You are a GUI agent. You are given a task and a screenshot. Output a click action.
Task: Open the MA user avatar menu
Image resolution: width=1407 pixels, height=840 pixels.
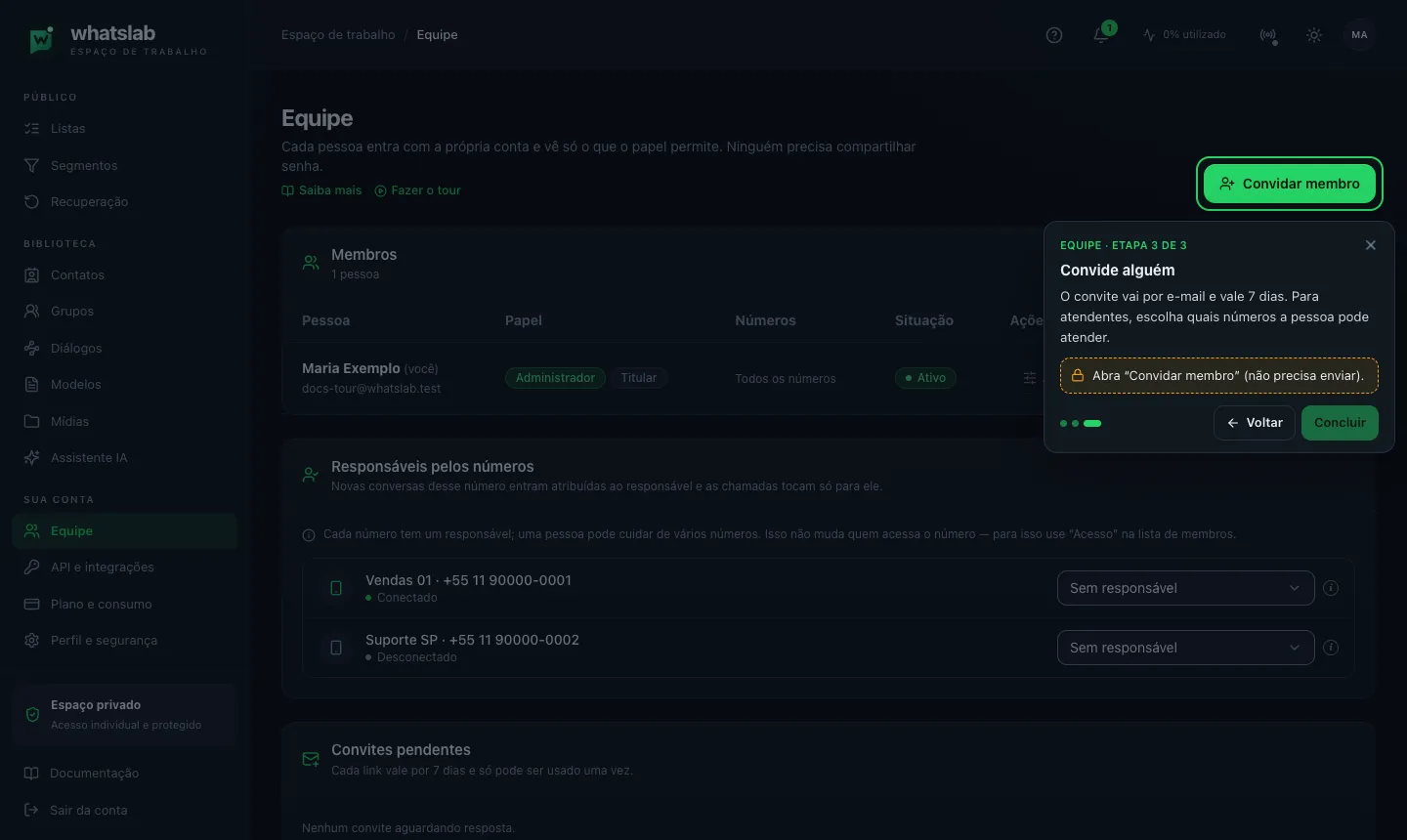[1359, 35]
